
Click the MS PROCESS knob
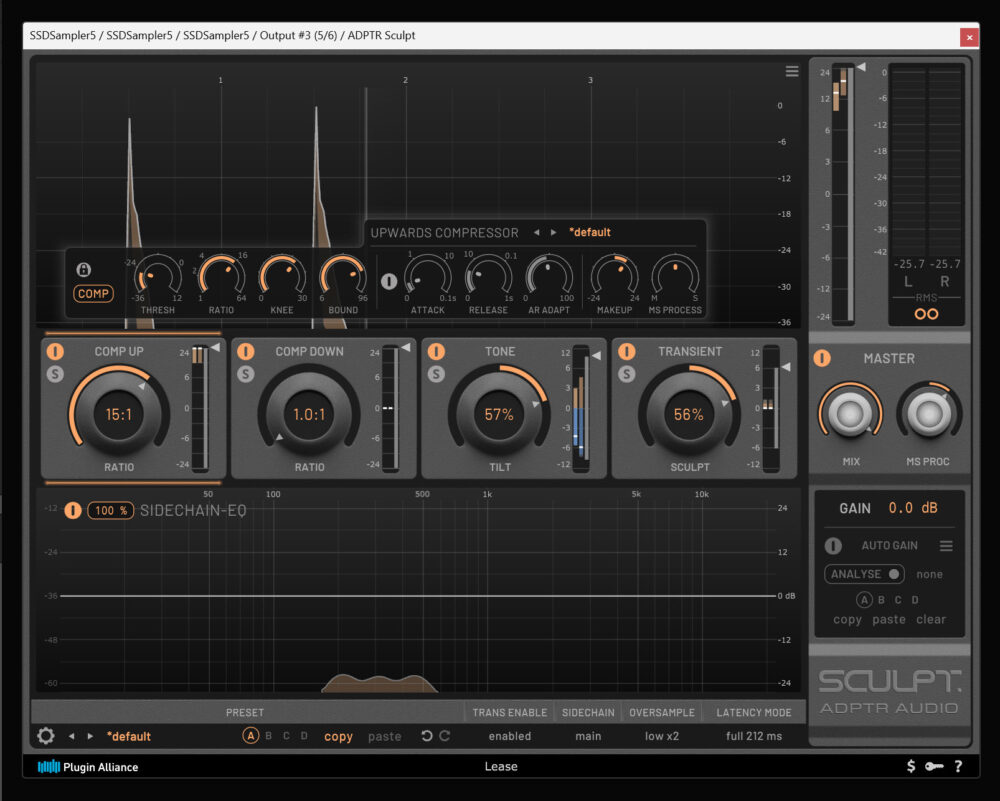(675, 277)
